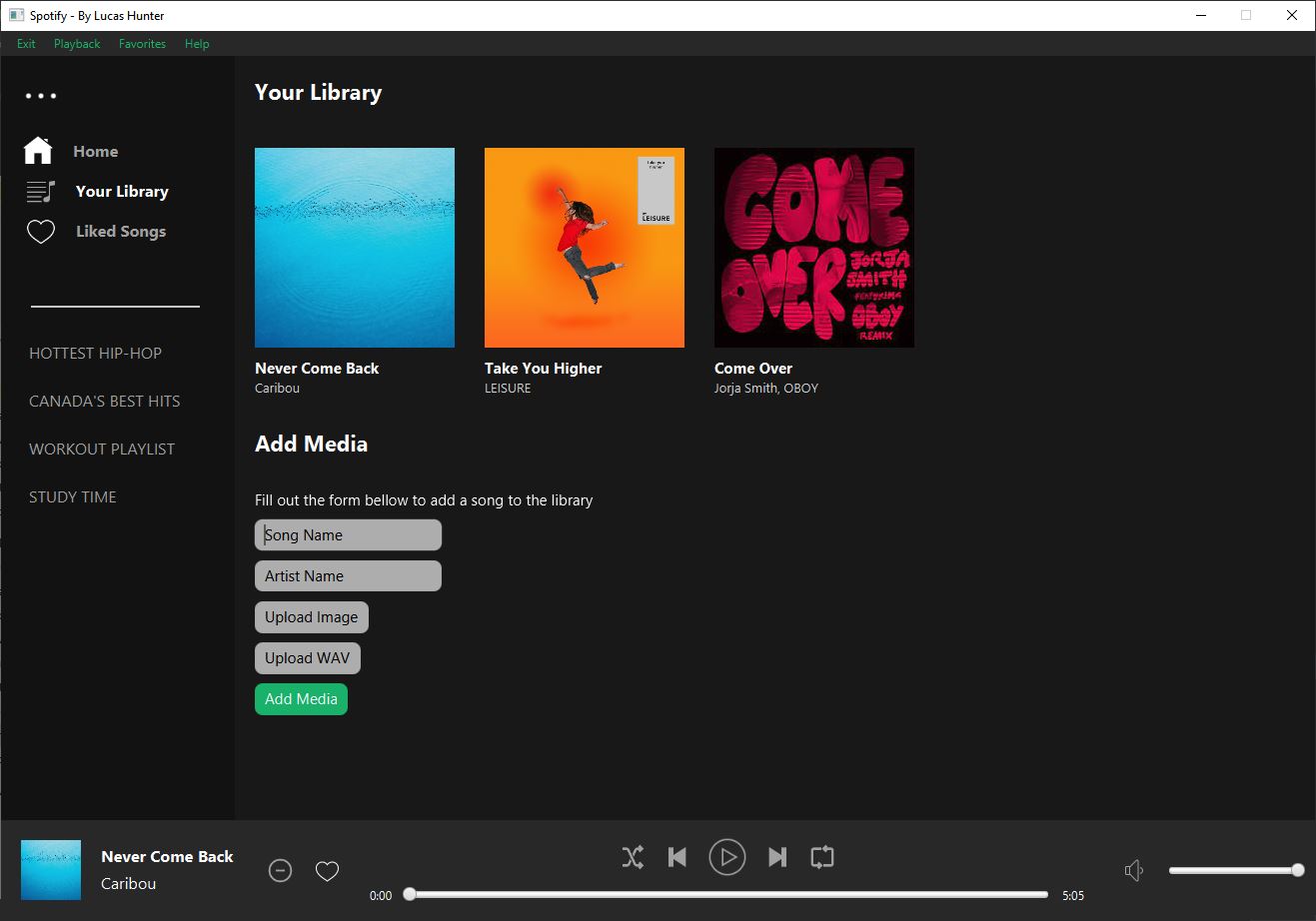Open WORKOUT PLAYLIST

102,450
